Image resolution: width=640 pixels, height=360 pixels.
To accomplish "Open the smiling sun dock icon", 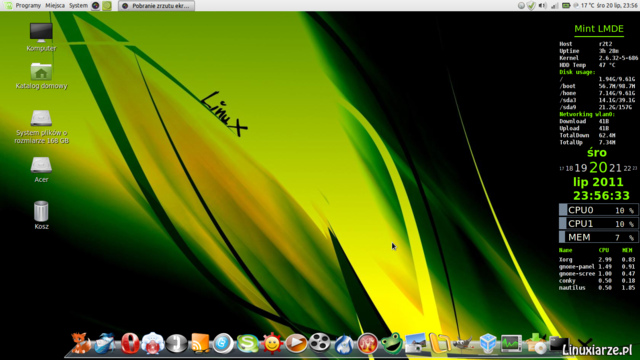I will coord(272,343).
